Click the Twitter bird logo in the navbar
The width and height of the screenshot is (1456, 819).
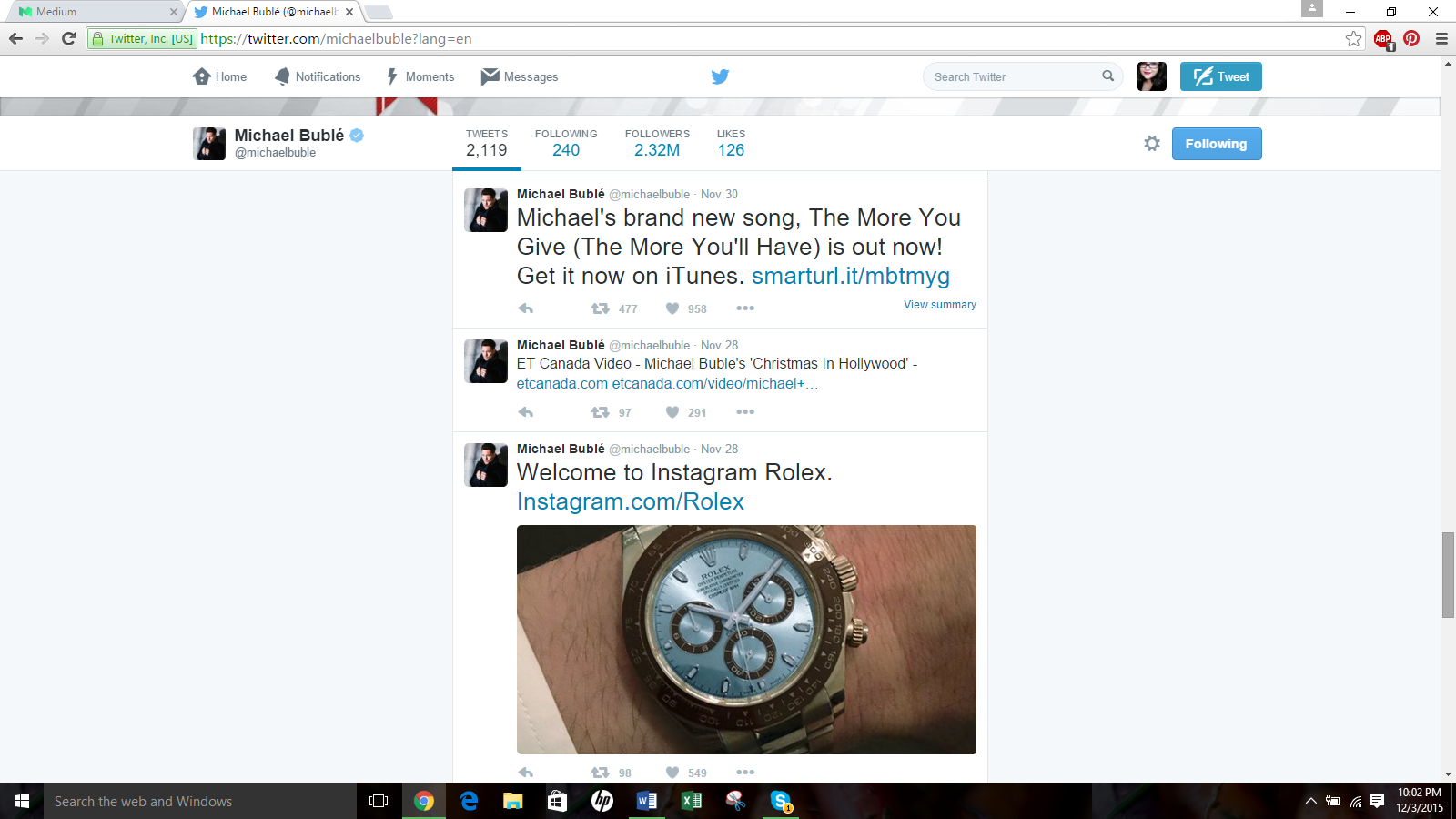(720, 76)
